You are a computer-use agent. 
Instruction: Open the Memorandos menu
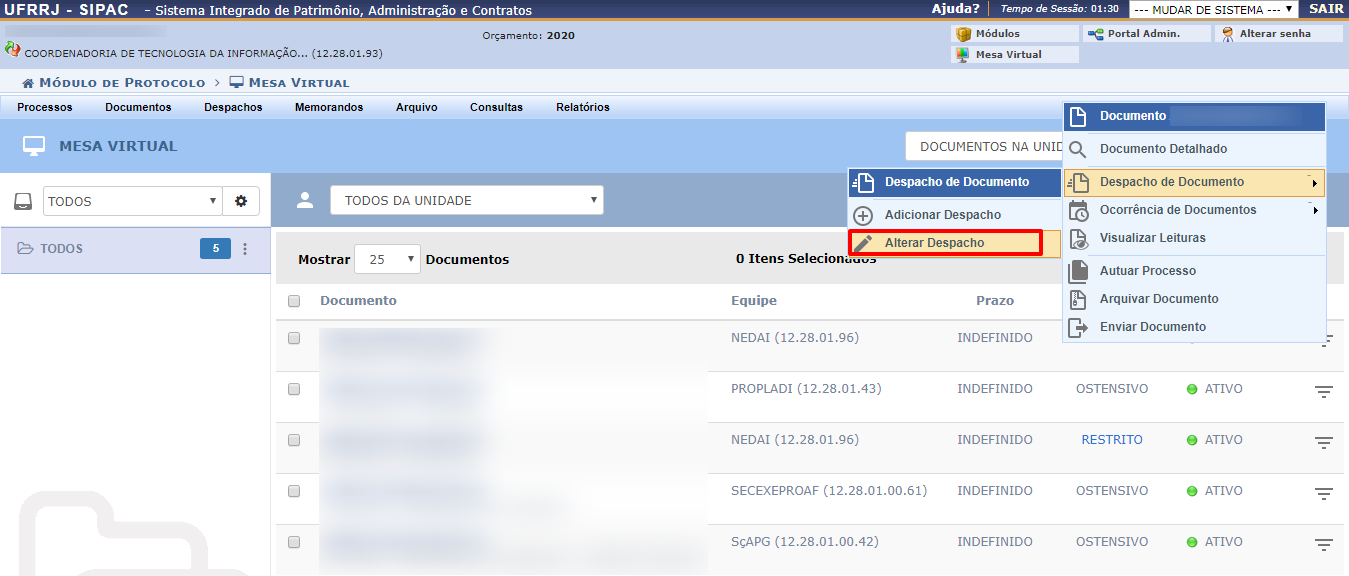click(x=329, y=107)
